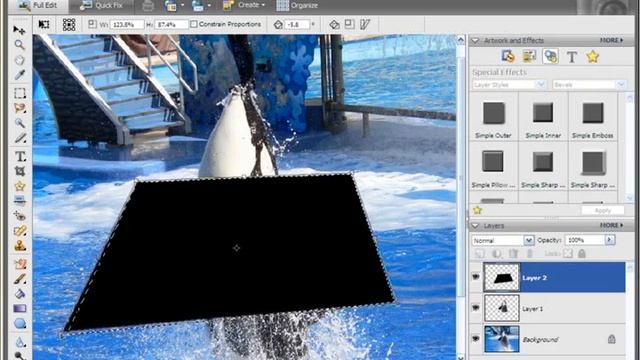Image resolution: width=640 pixels, height=360 pixels.
Task: Select the Lasso tool
Action: 20,108
